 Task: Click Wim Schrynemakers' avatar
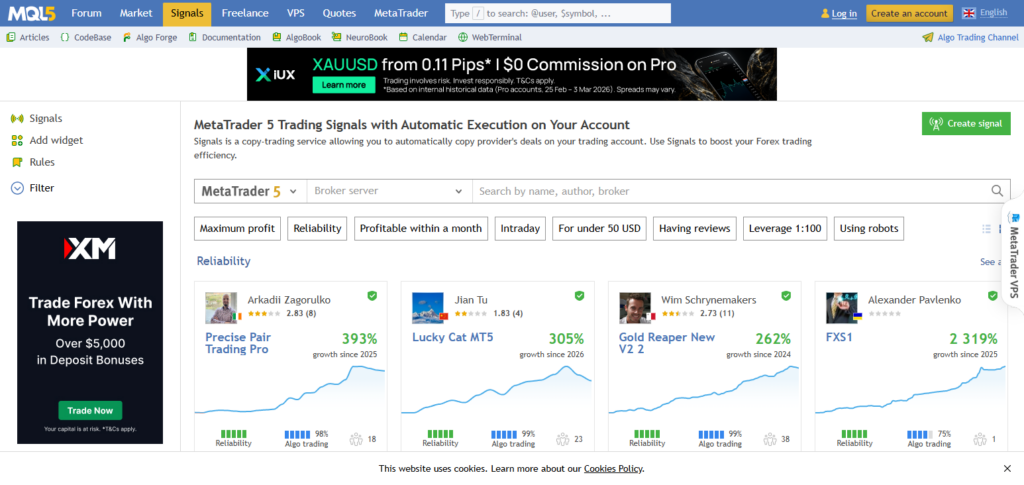635,307
